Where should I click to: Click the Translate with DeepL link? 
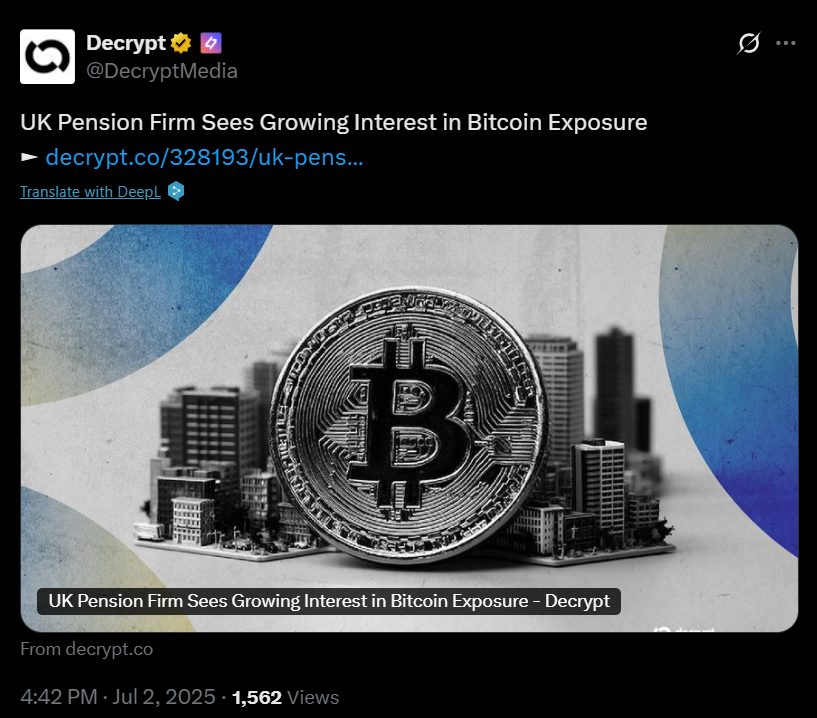coord(90,191)
